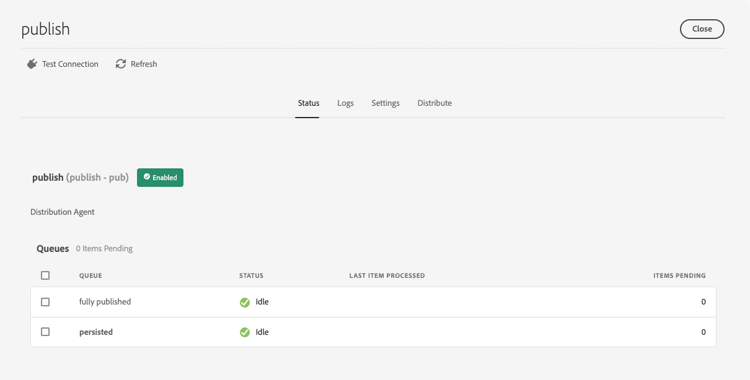Image resolution: width=750 pixels, height=380 pixels.
Task: Open the Logs tab
Action: pyautogui.click(x=345, y=103)
